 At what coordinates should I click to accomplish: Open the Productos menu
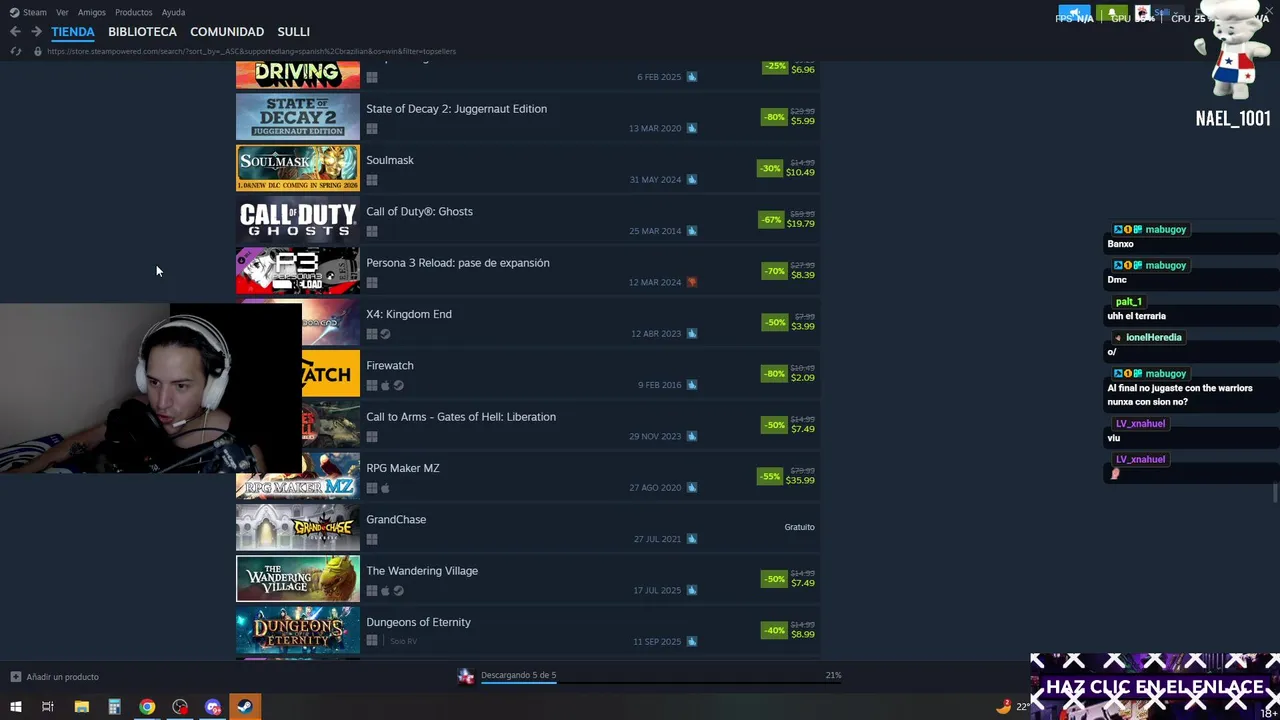[x=134, y=12]
